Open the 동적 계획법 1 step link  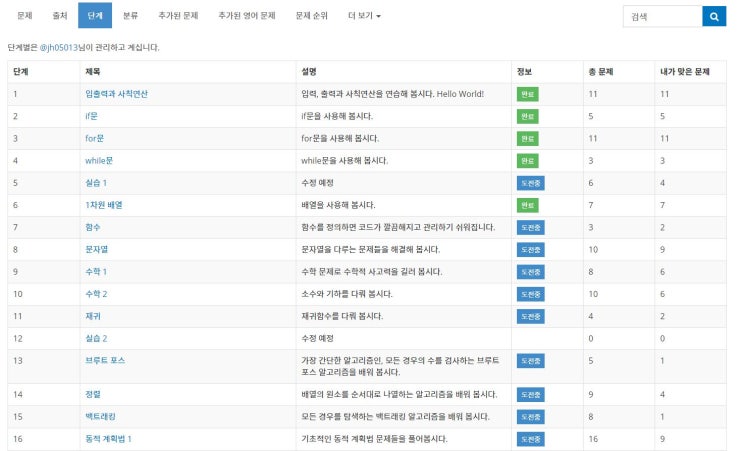coord(109,439)
